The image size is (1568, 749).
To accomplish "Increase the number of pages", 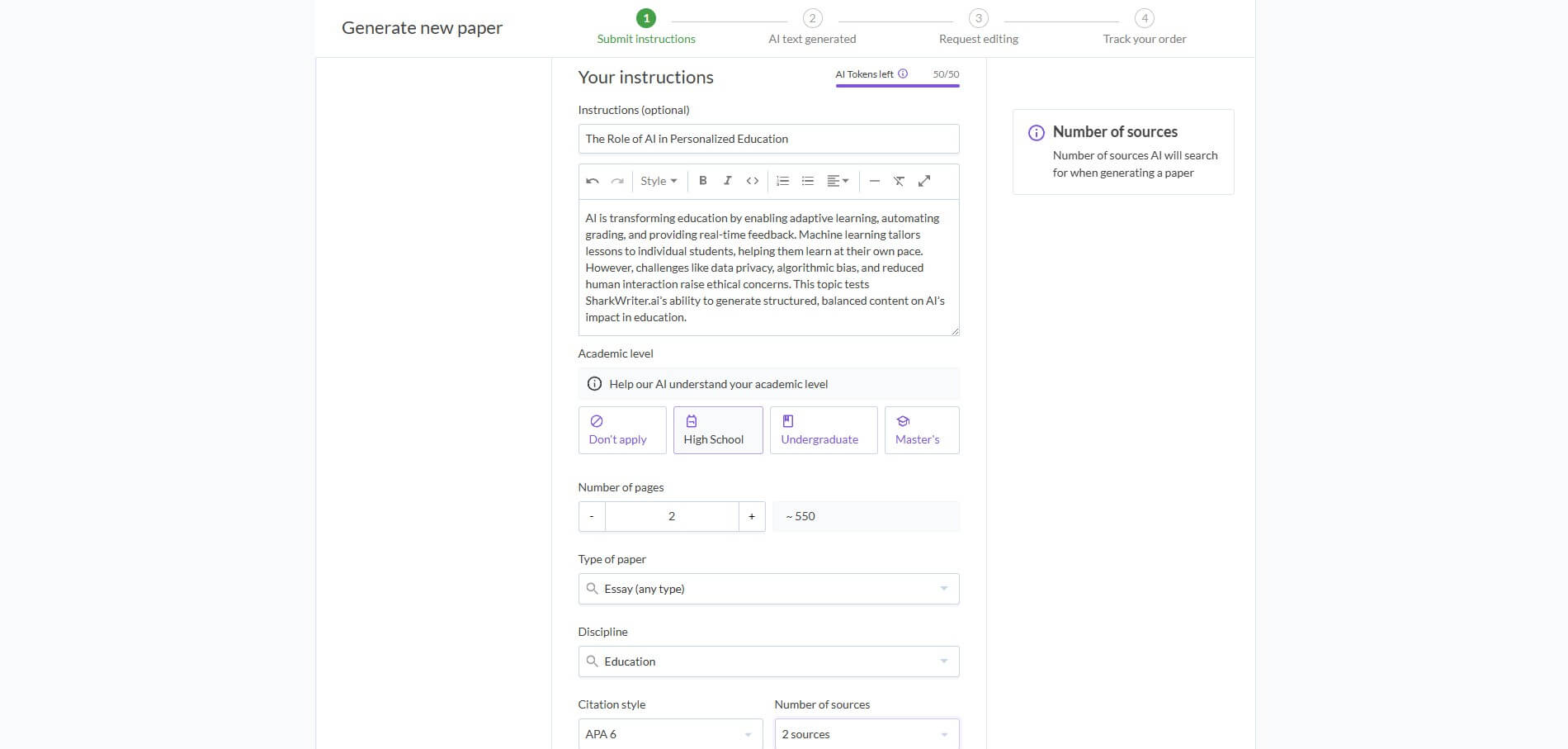I will tap(751, 516).
